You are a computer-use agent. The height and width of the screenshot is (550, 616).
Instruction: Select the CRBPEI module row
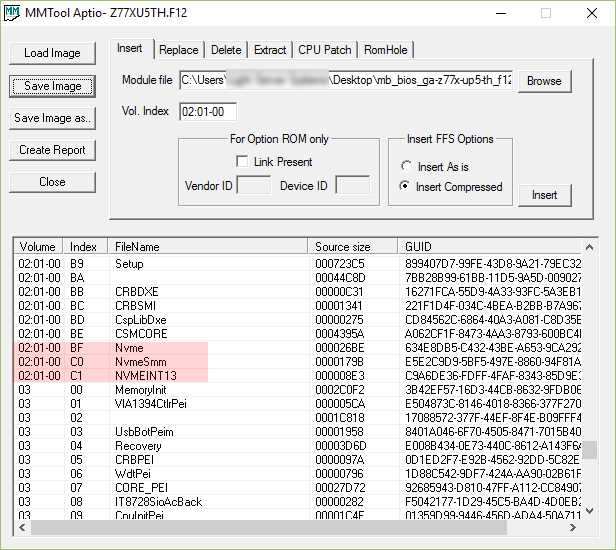click(298, 460)
